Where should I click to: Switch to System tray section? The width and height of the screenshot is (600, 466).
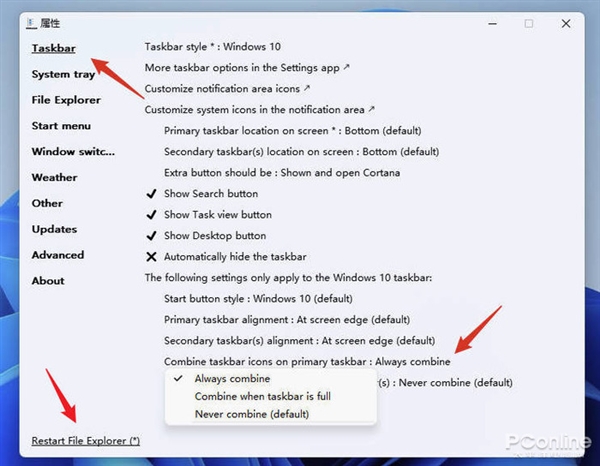pos(63,74)
